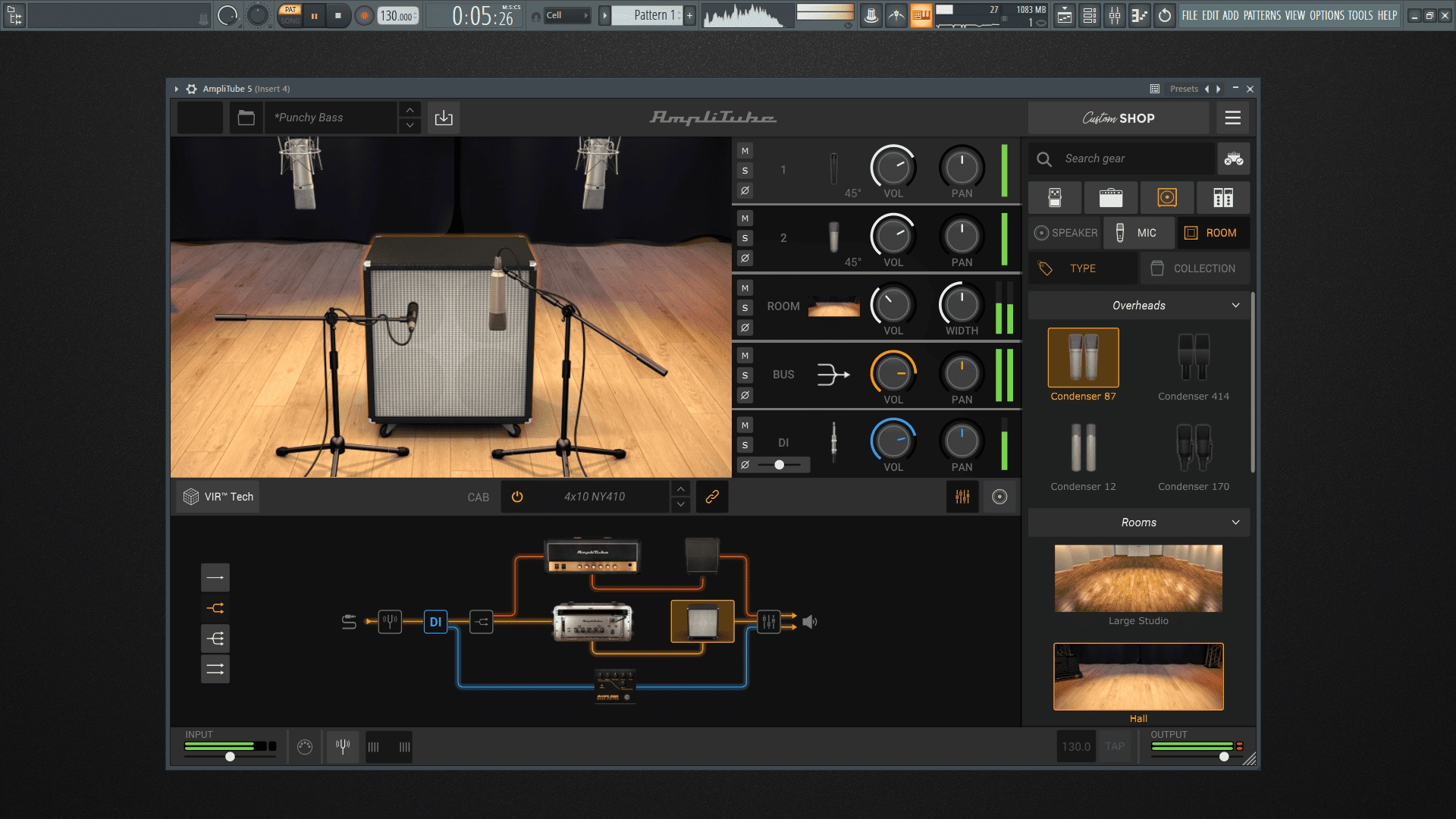
Task: Select the three-way split routing icon
Action: pos(215,639)
